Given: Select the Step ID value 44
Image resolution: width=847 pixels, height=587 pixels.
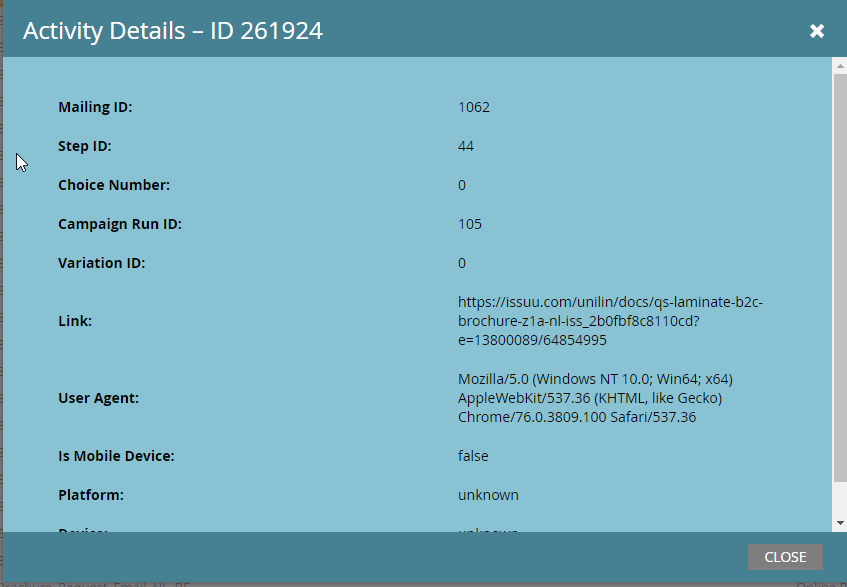Looking at the screenshot, I should (x=466, y=146).
